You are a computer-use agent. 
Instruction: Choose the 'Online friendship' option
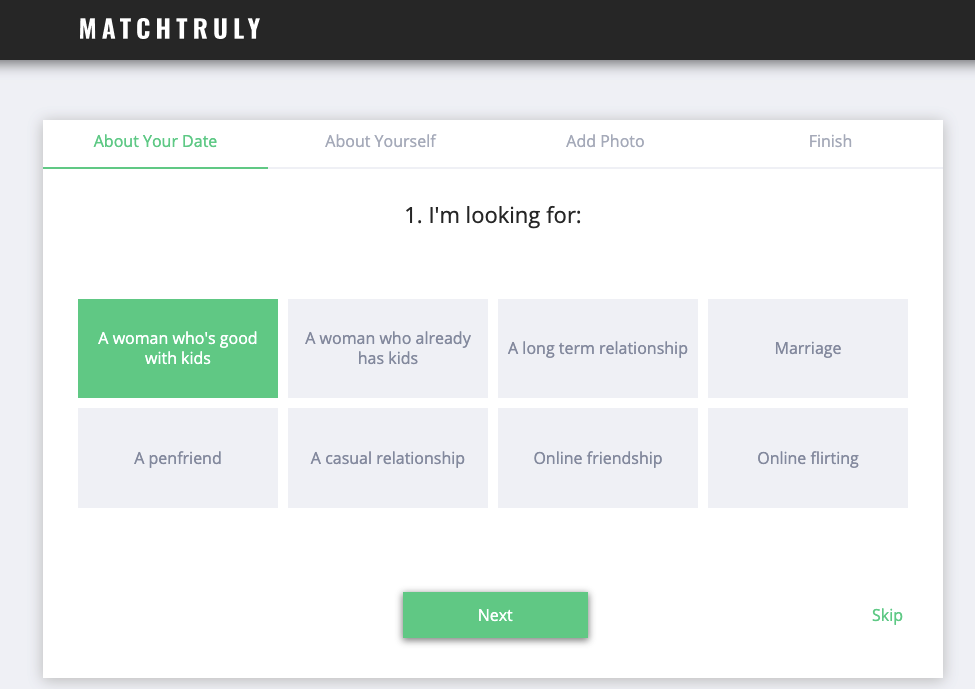pyautogui.click(x=598, y=458)
